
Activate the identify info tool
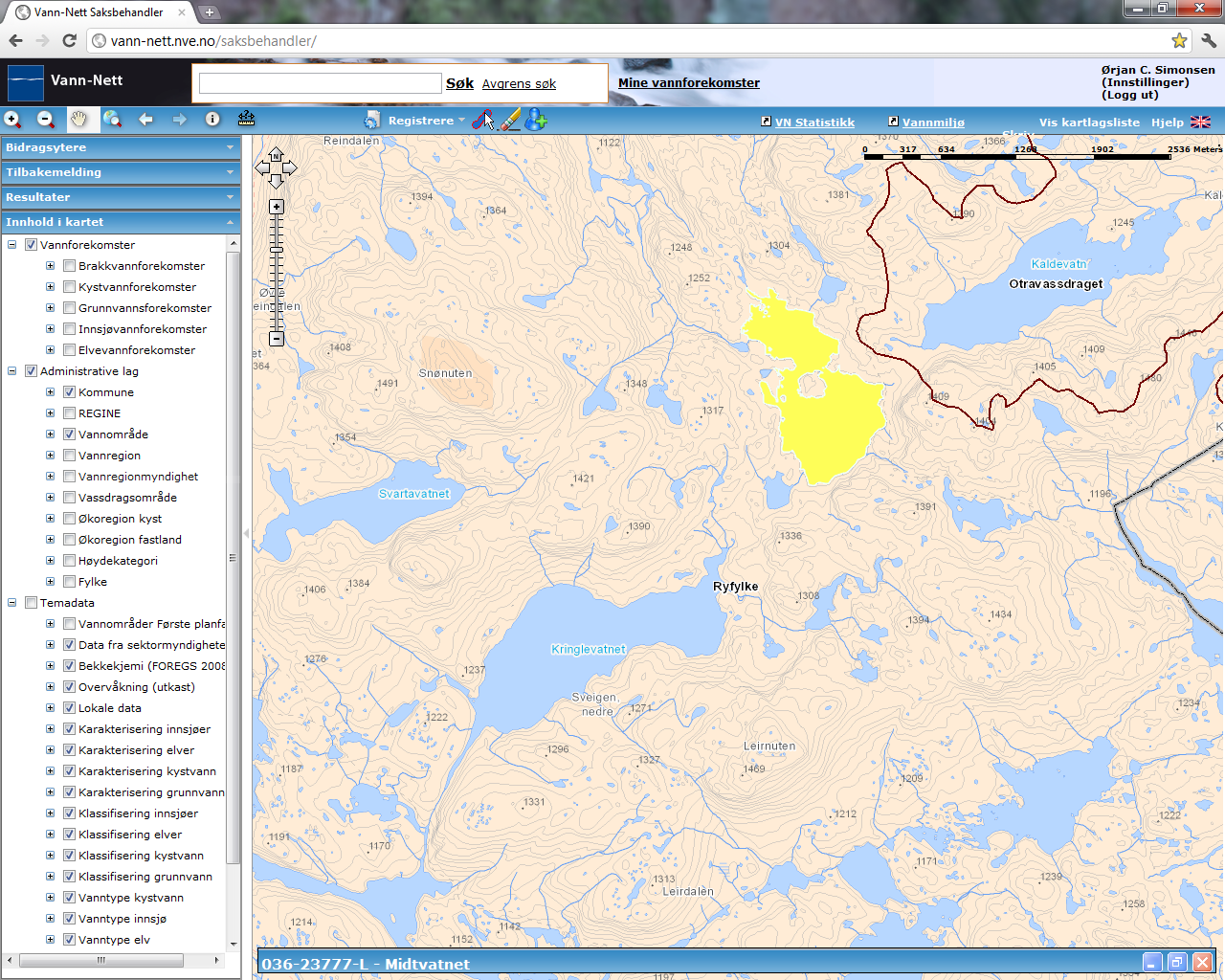[212, 120]
